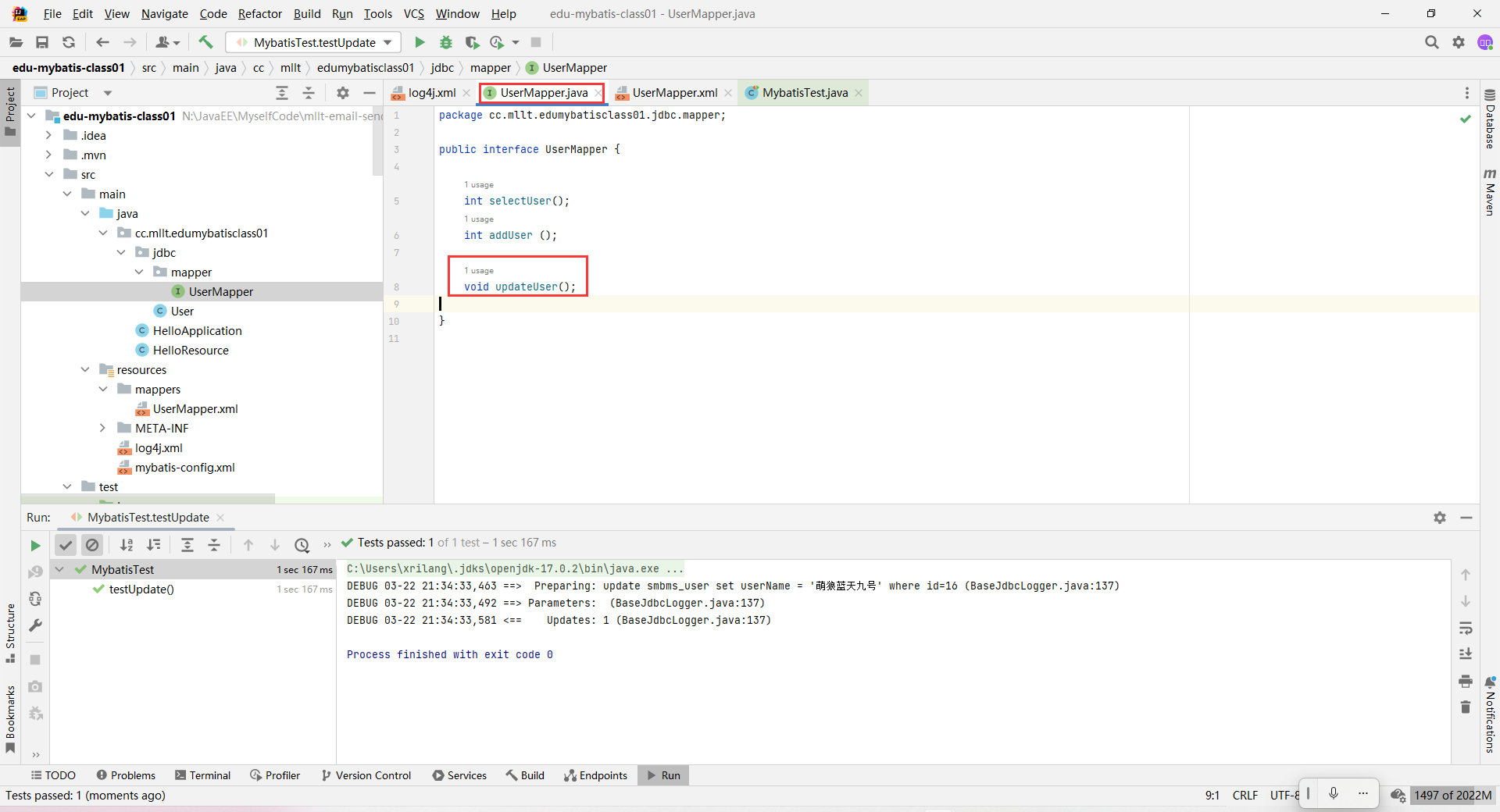Open the Problems tool window
1500x812 pixels.
126,775
